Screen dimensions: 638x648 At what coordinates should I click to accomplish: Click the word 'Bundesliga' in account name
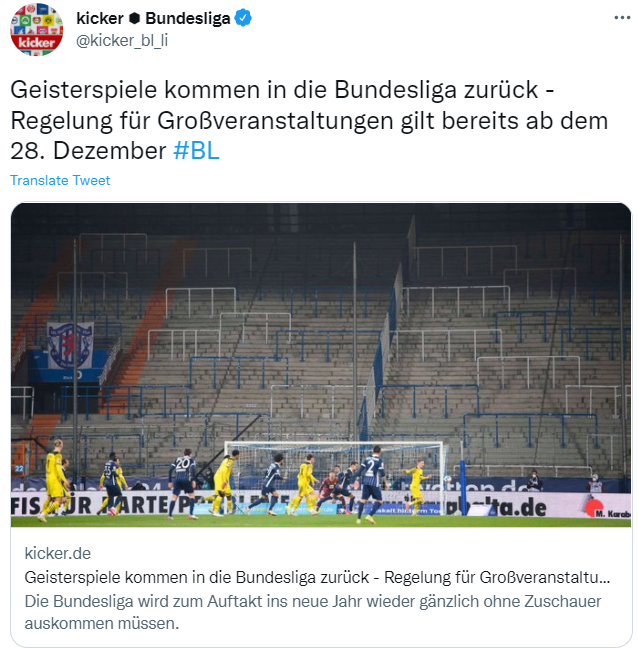[188, 18]
